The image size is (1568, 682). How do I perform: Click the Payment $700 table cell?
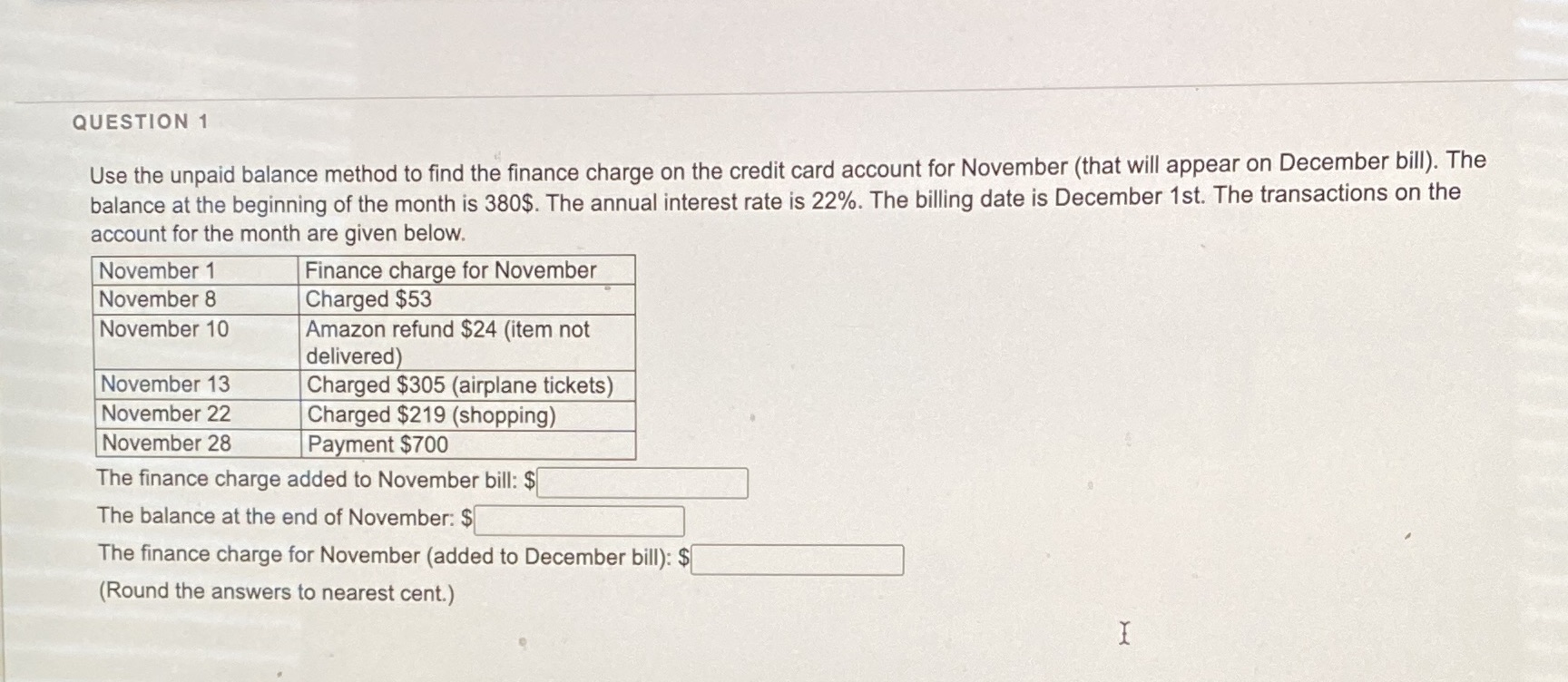[376, 443]
